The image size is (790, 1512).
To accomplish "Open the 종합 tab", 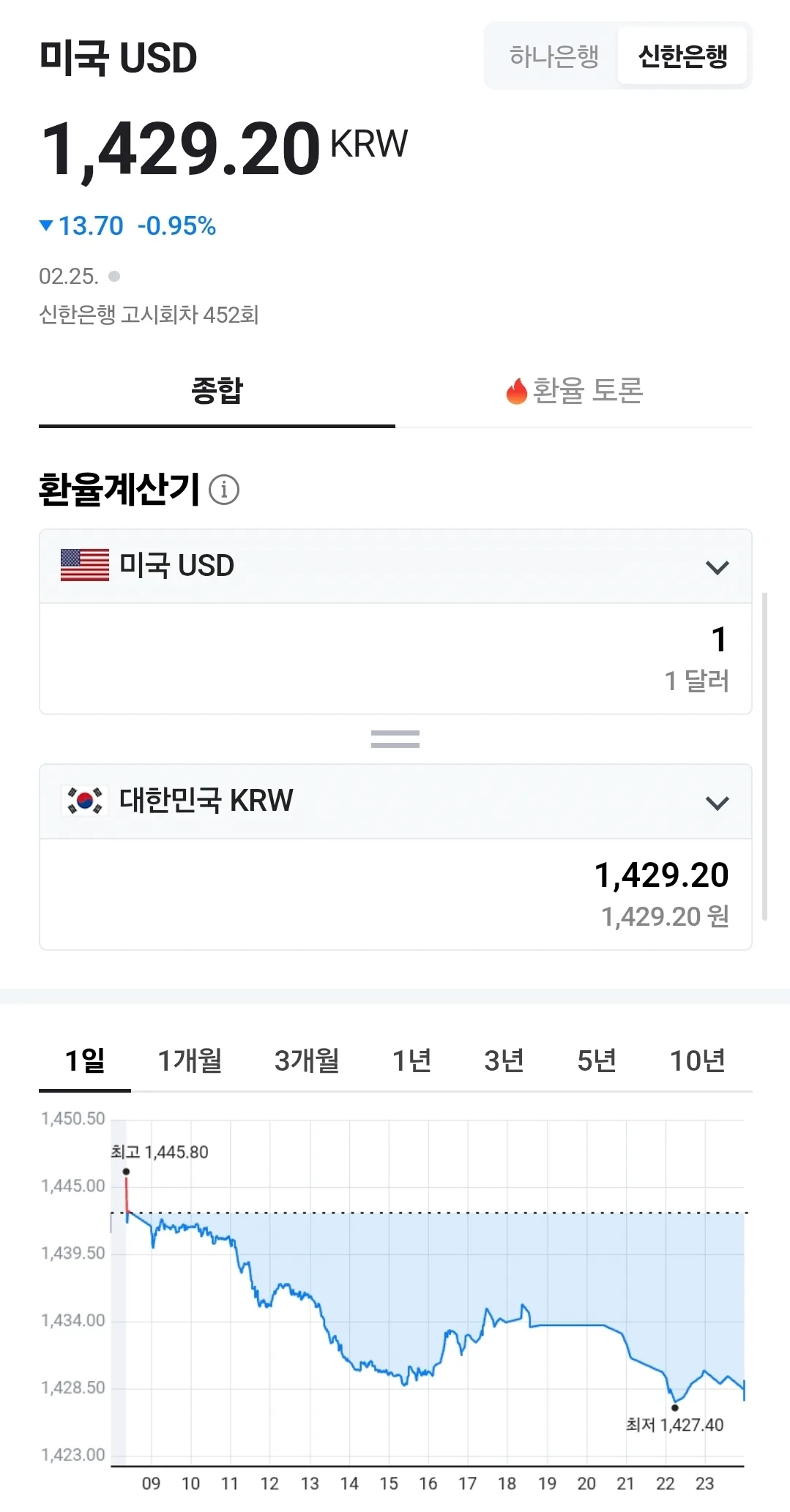I will coord(217,391).
